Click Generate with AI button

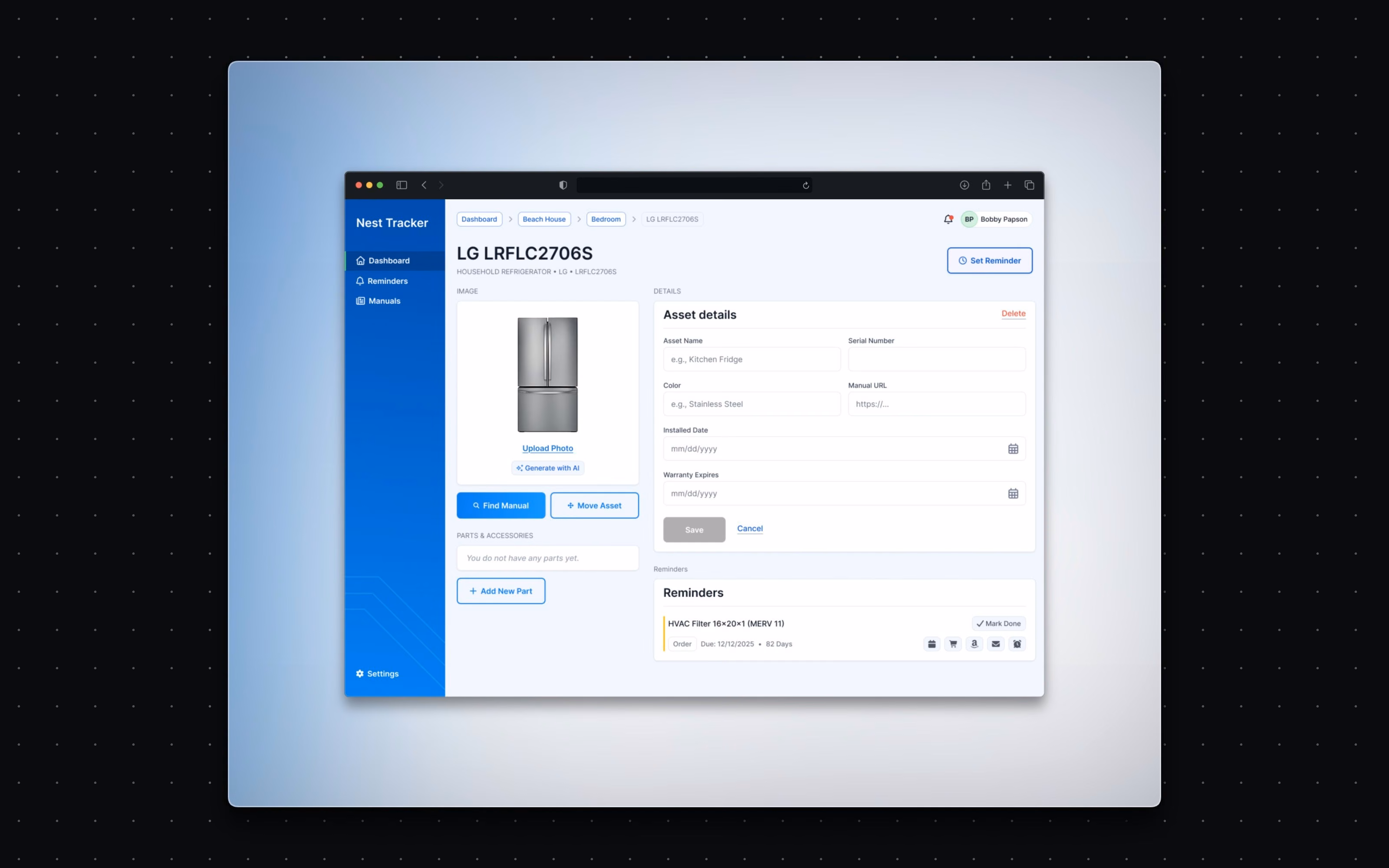pos(547,468)
